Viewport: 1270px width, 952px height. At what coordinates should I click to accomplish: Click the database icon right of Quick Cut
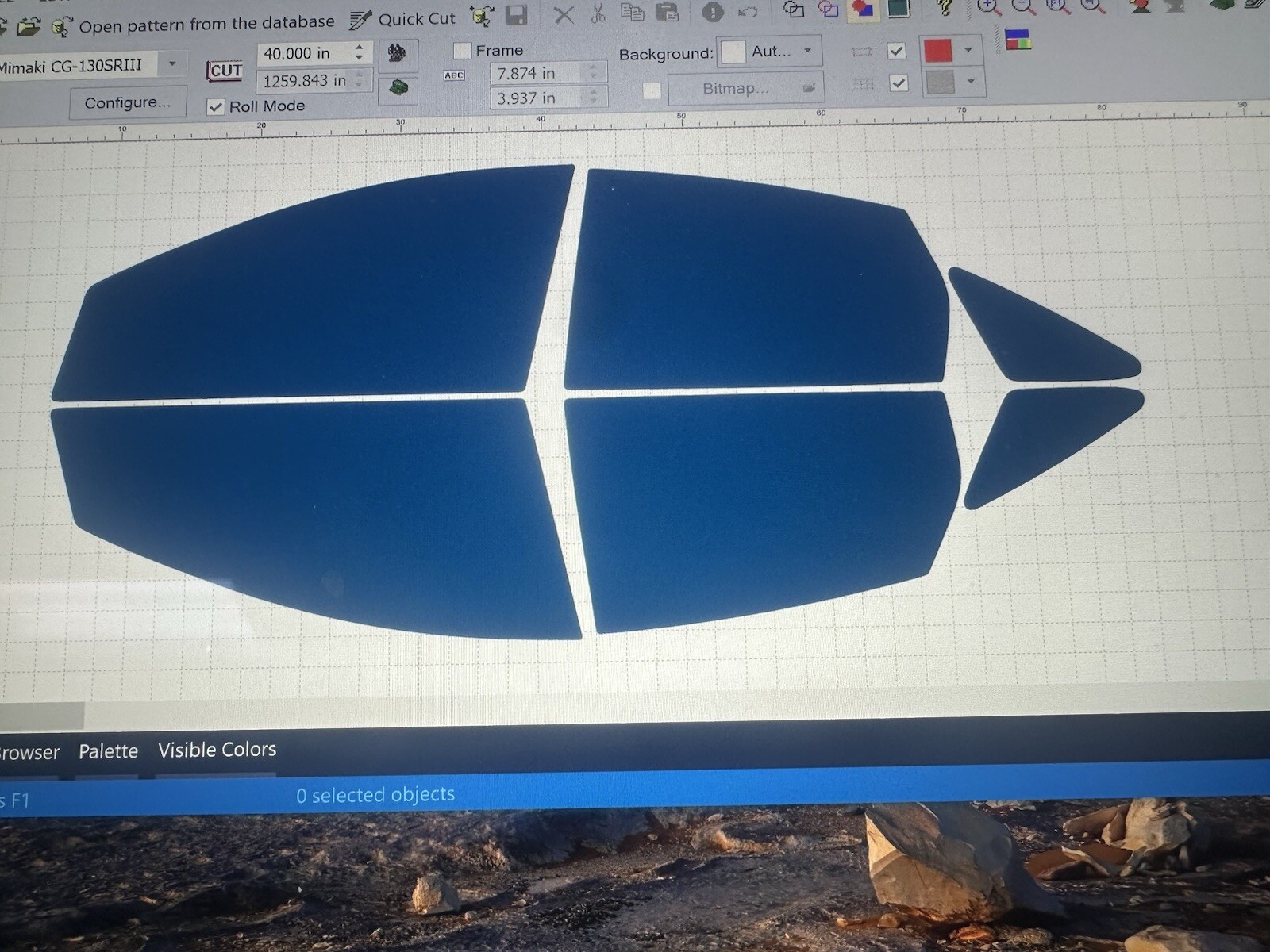pos(481,16)
